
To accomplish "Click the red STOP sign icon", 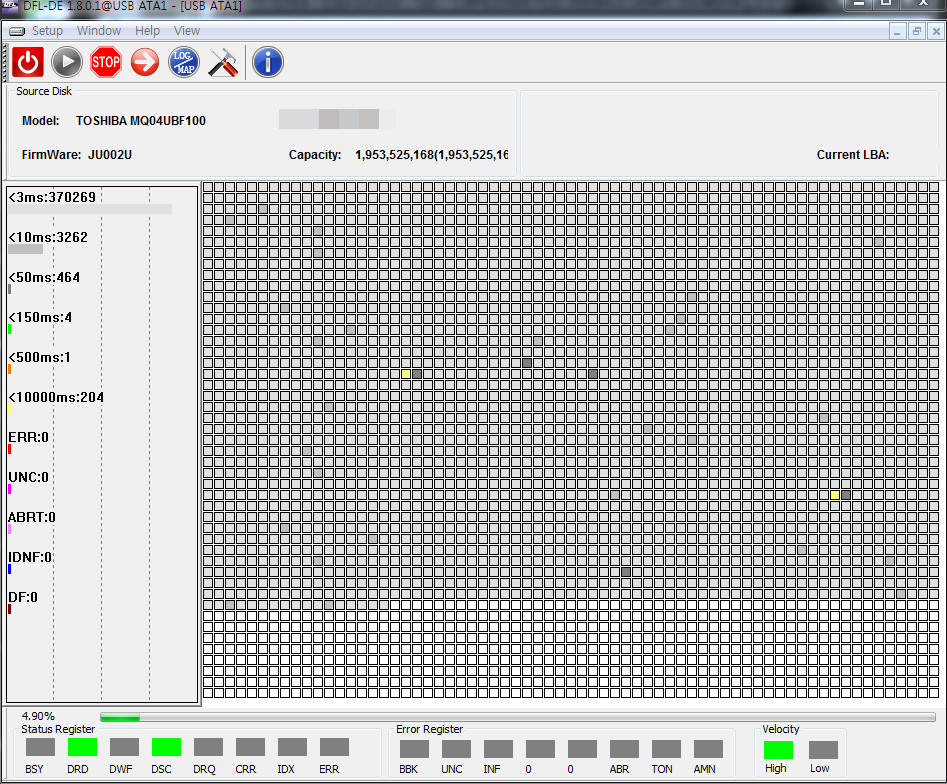I will pos(106,62).
